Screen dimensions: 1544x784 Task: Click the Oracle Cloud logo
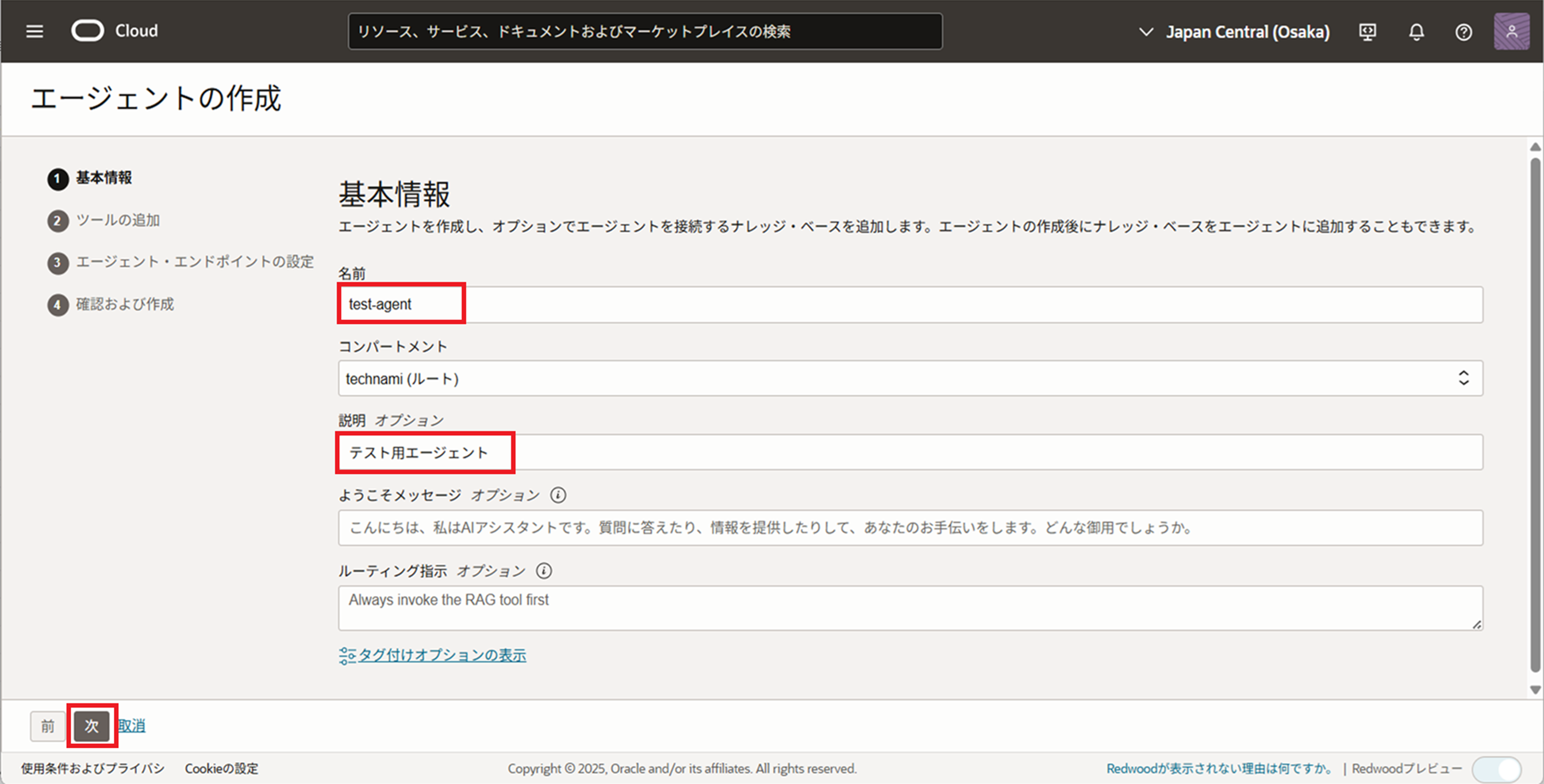coord(114,30)
